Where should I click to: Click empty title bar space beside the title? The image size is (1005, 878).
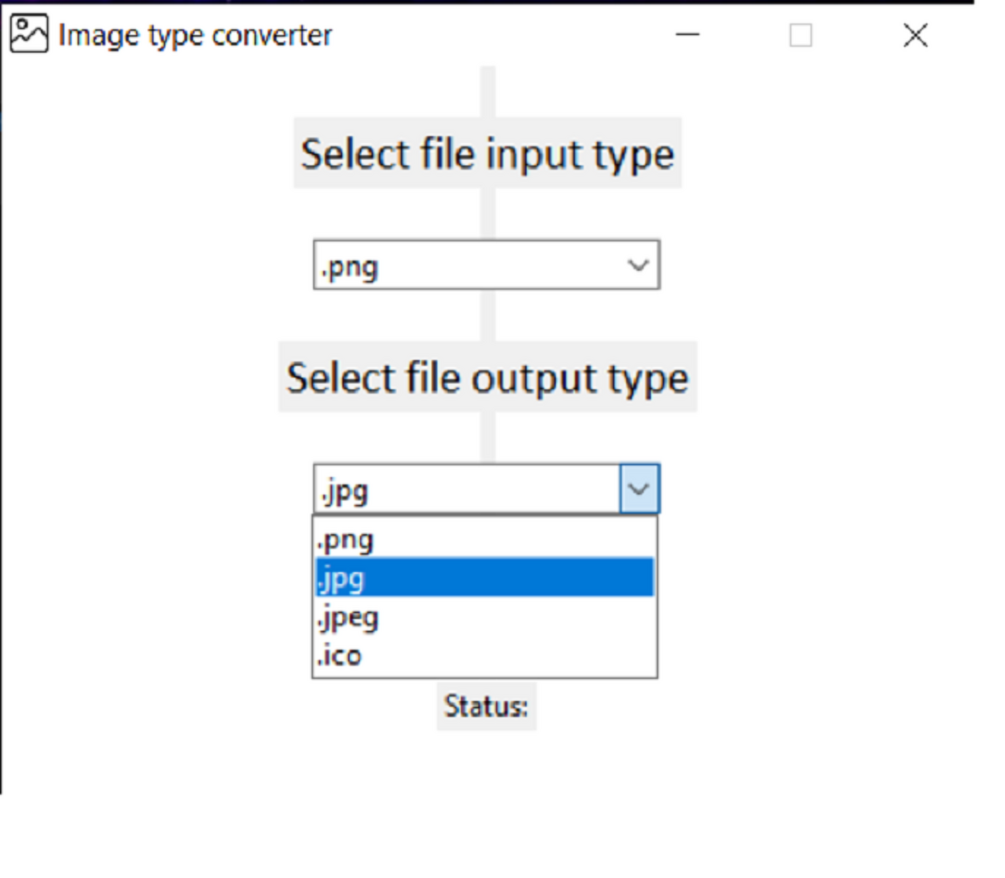(500, 35)
